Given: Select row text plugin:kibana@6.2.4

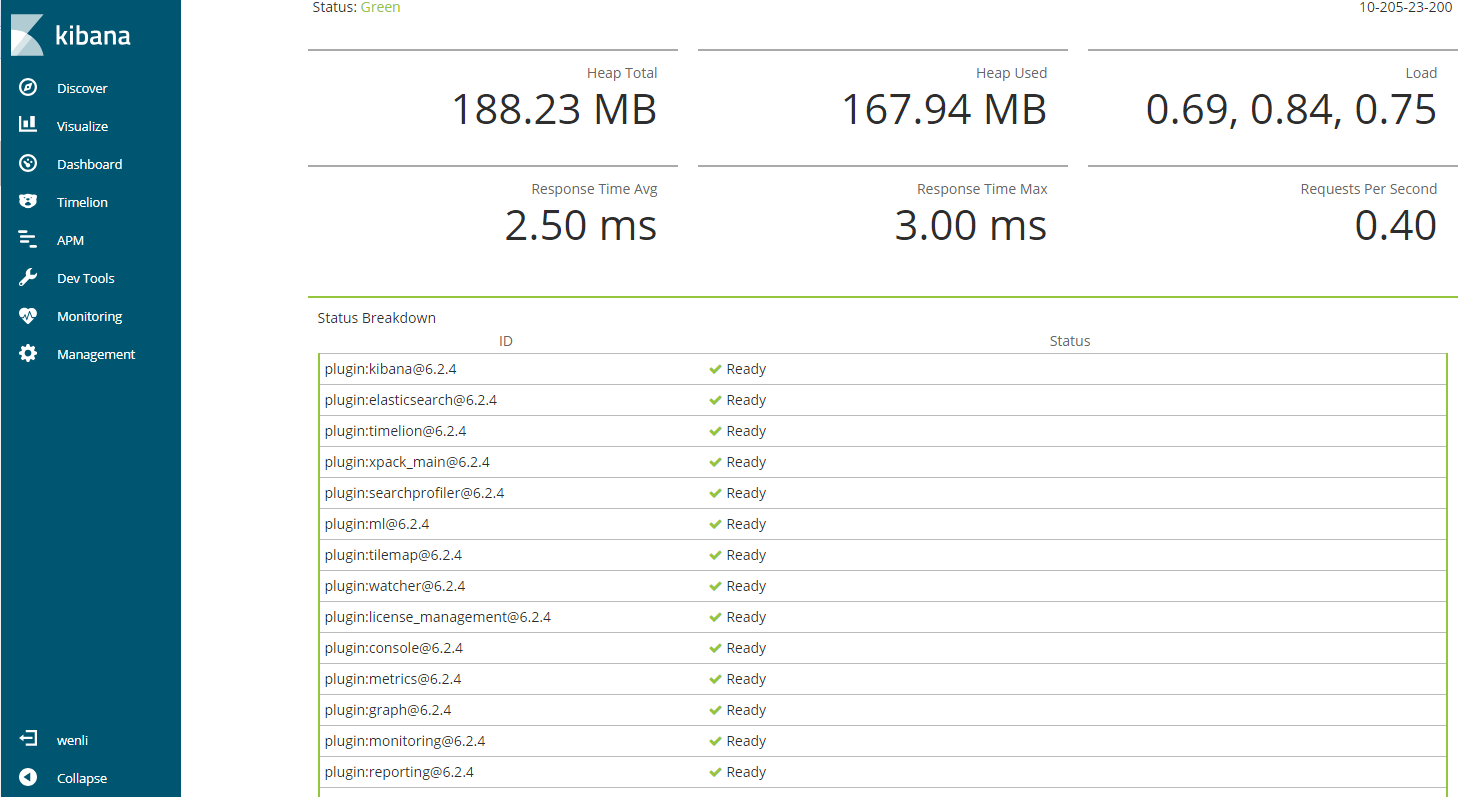Looking at the screenshot, I should pyautogui.click(x=391, y=369).
